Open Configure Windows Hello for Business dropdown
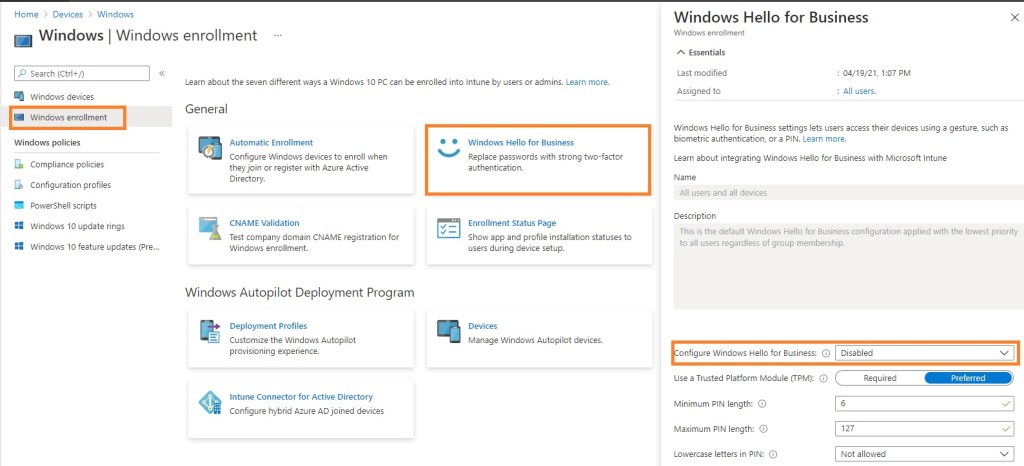This screenshot has height=466, width=1024. (x=924, y=353)
